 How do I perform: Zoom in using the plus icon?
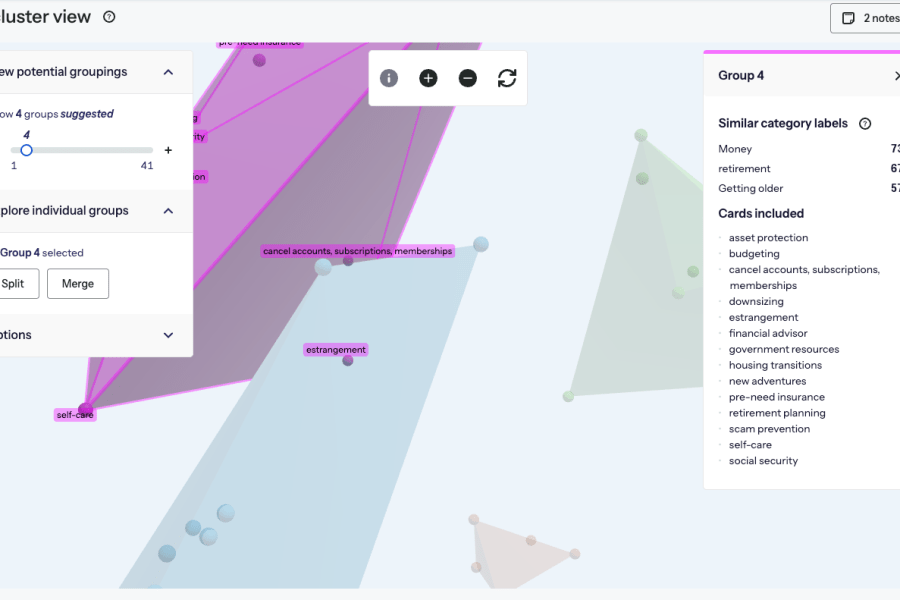tap(428, 78)
